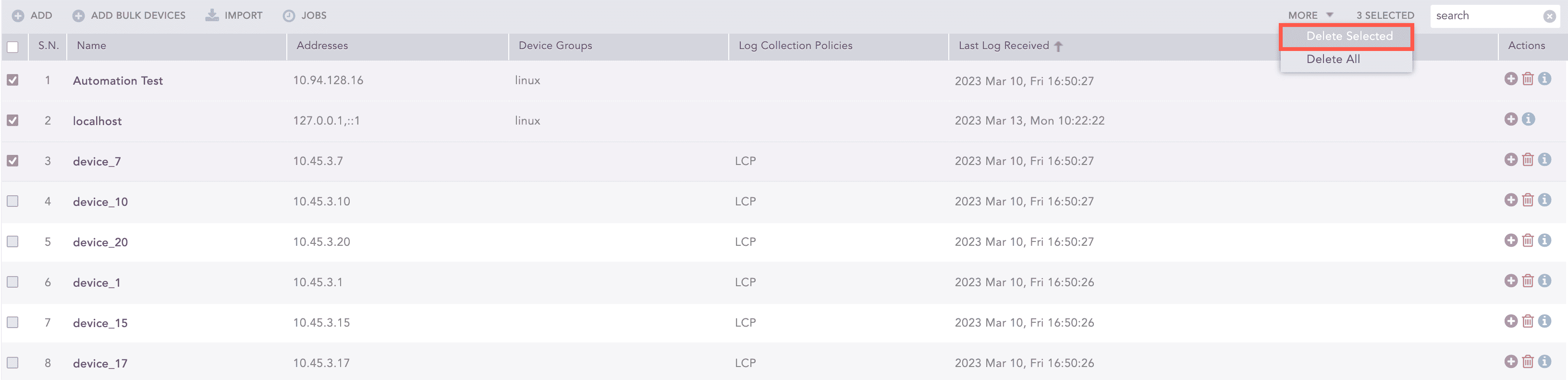The height and width of the screenshot is (380, 1568).
Task: Clear the search field using the X icon
Action: [1549, 16]
